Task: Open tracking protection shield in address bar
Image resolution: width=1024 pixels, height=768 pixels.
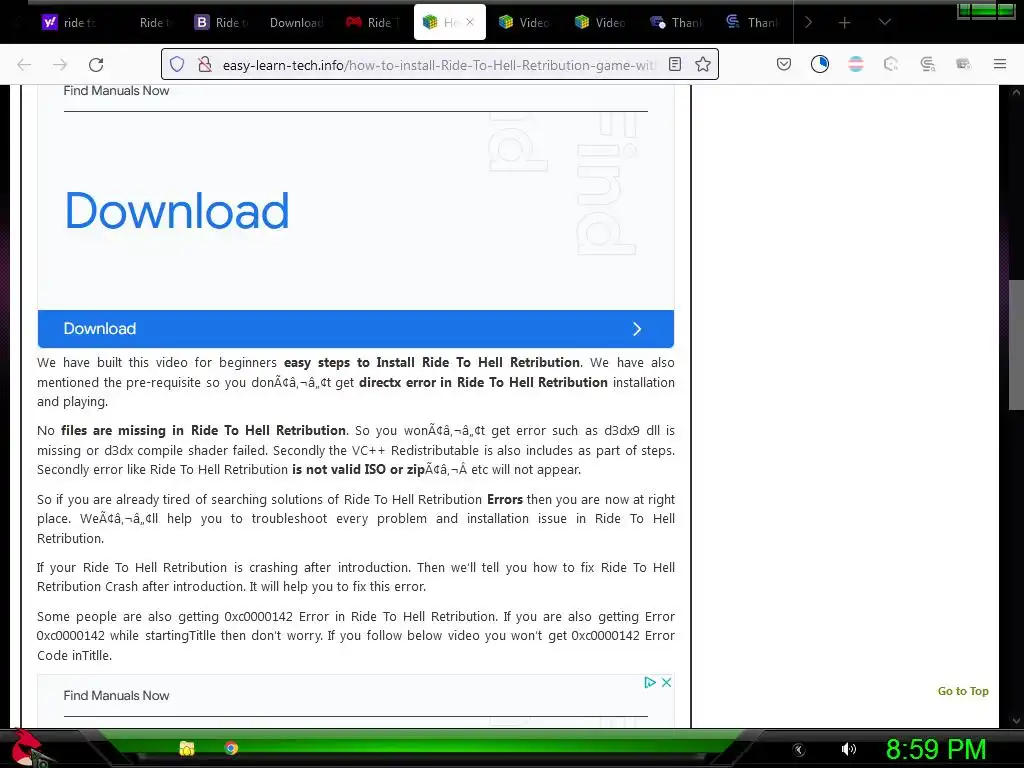Action: [177, 64]
